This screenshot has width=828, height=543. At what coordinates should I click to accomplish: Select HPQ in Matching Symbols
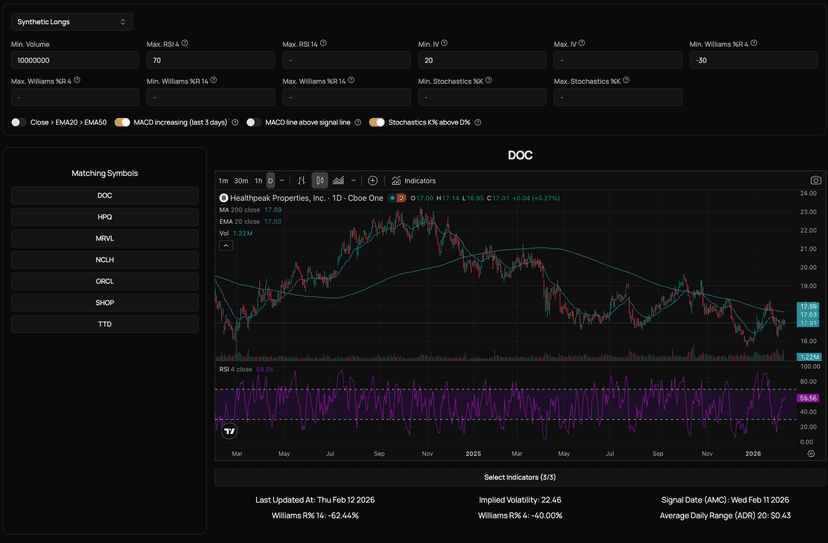pos(105,217)
